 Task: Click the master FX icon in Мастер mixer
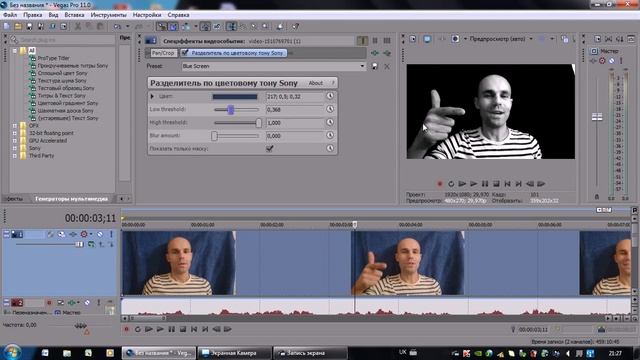(x=593, y=61)
